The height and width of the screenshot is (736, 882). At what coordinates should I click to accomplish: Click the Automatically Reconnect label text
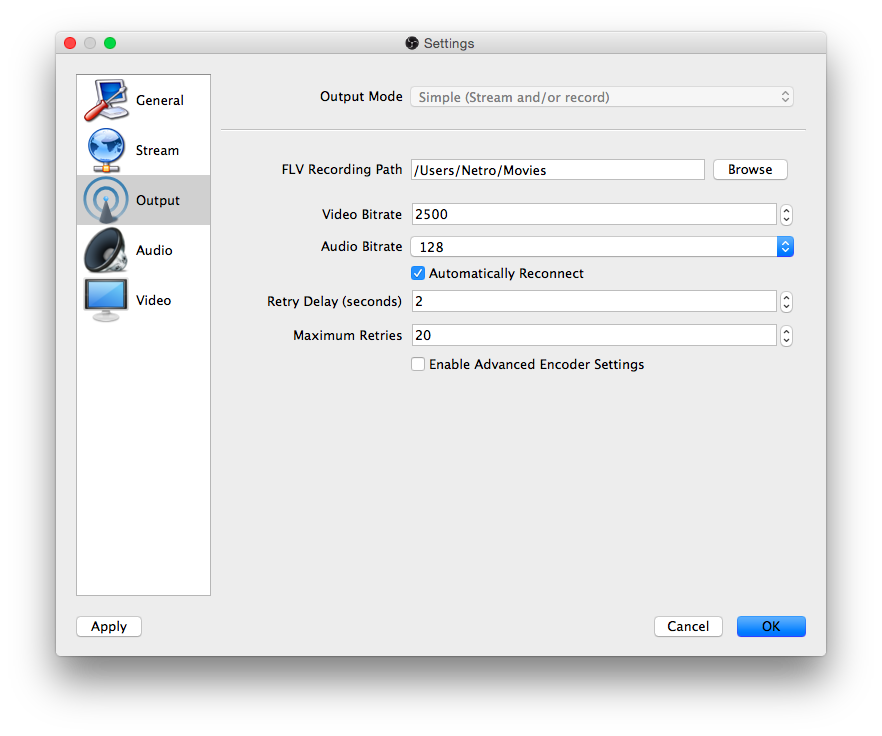(506, 273)
